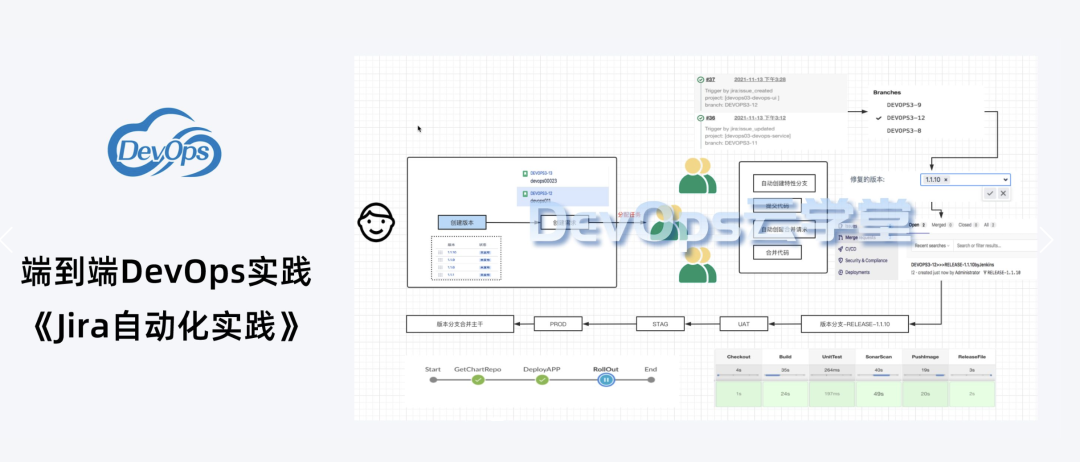
Task: Click the version list table thumbnail
Action: click(x=466, y=258)
